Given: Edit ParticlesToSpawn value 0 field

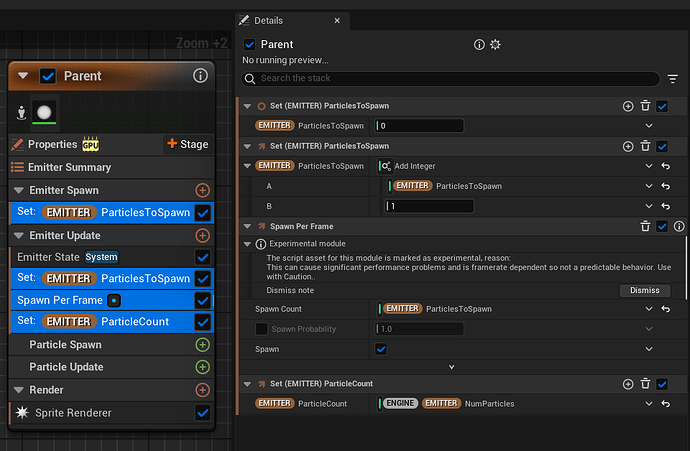Looking at the screenshot, I should (x=419, y=126).
